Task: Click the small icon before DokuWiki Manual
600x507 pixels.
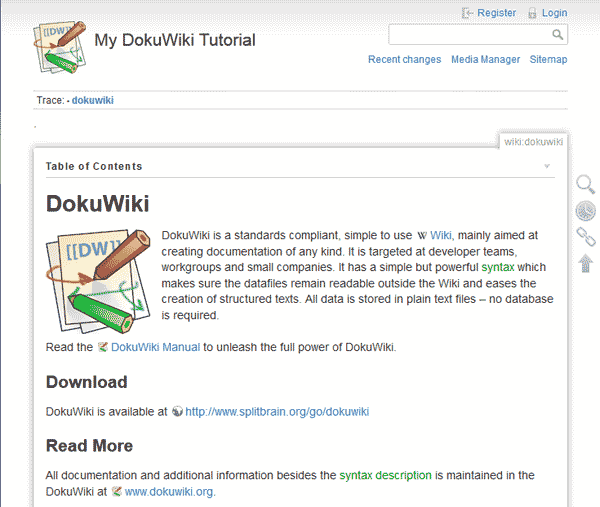Action: click(x=103, y=347)
